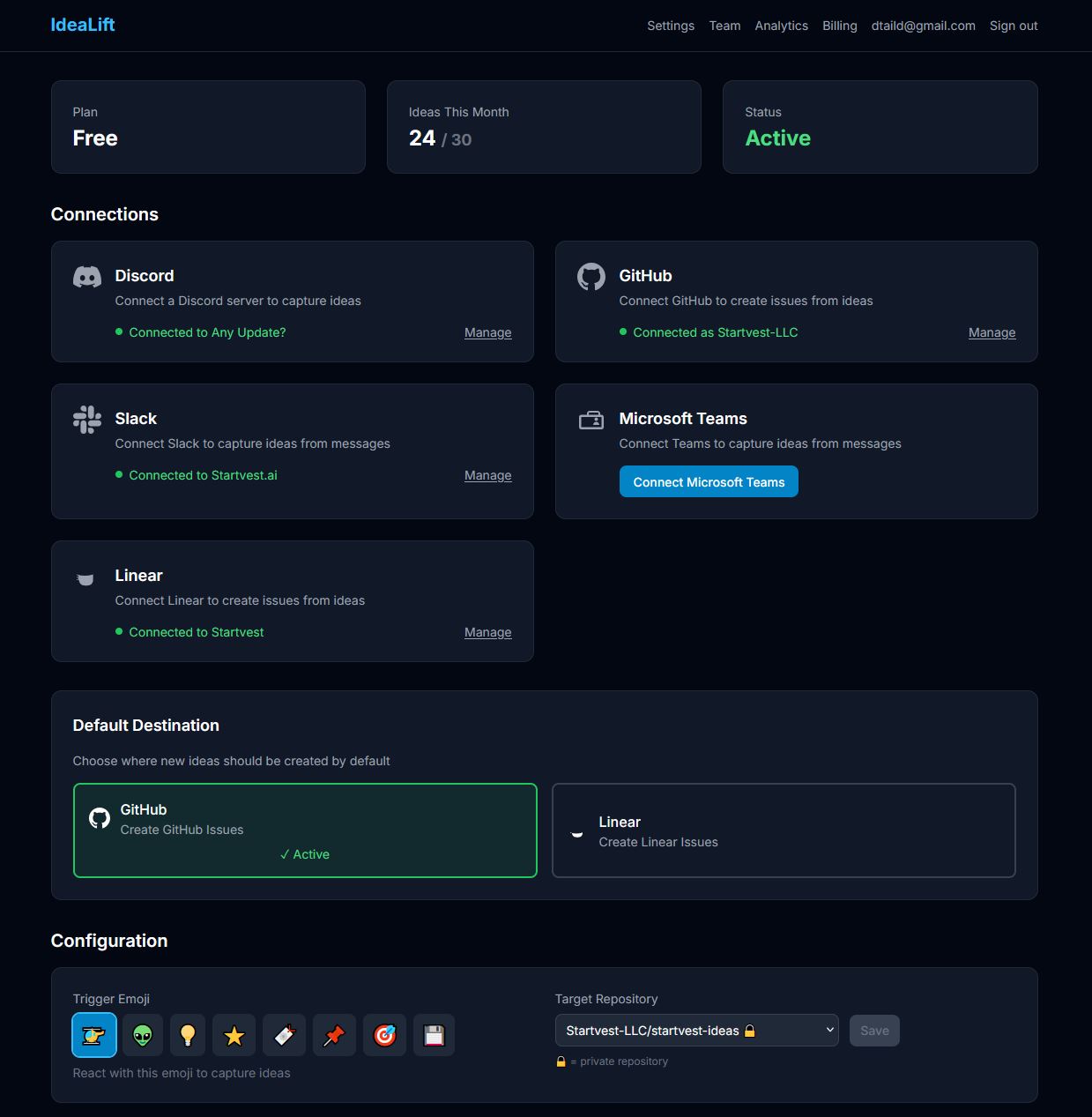Image resolution: width=1092 pixels, height=1117 pixels.
Task: Select the alien trigger emoji
Action: (144, 1034)
